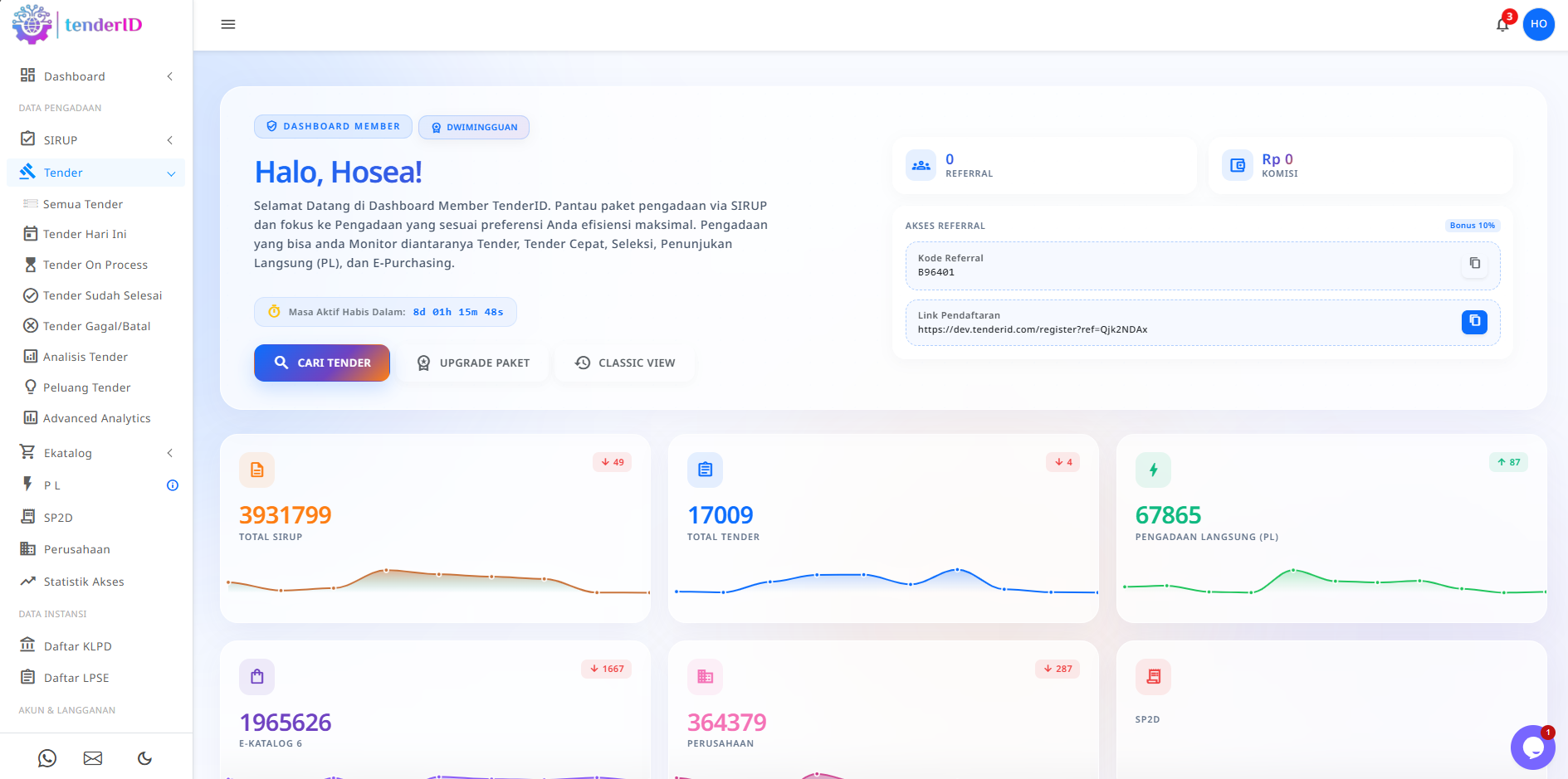Click the 1965626 E-Katalog value
The image size is (1568, 779).
click(286, 723)
